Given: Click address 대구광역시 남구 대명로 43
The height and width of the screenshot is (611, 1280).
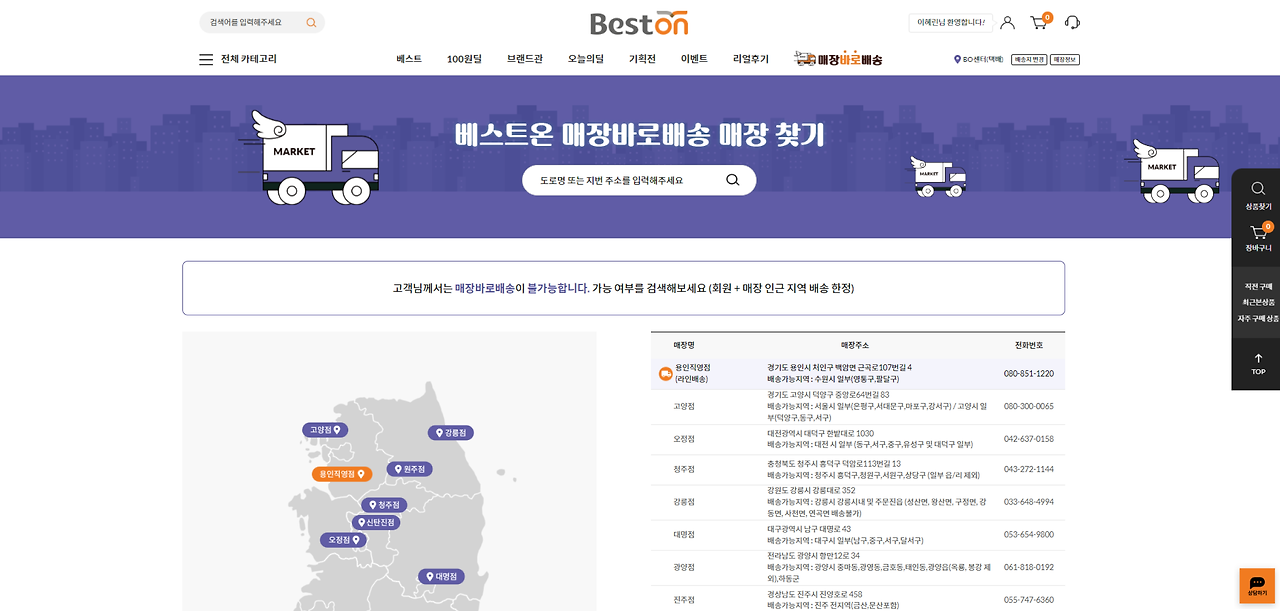Looking at the screenshot, I should coord(809,529).
